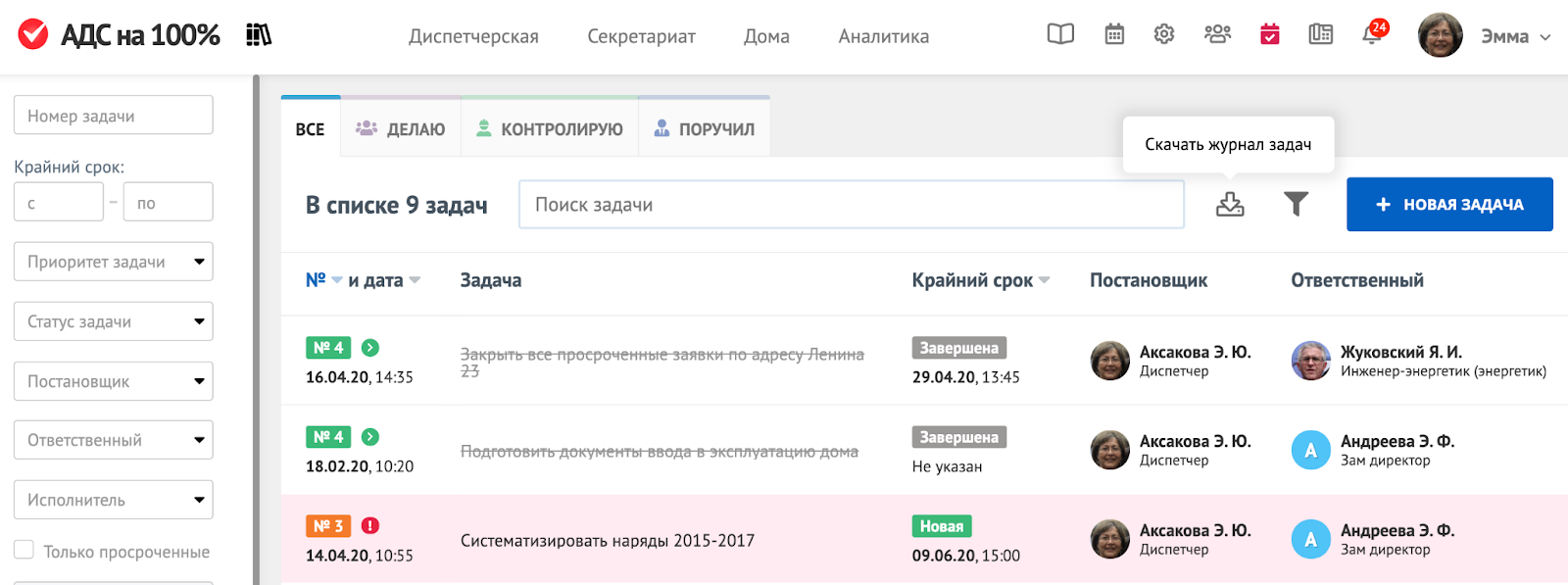
Task: Click the deadline 'с' start date field
Action: tap(59, 202)
